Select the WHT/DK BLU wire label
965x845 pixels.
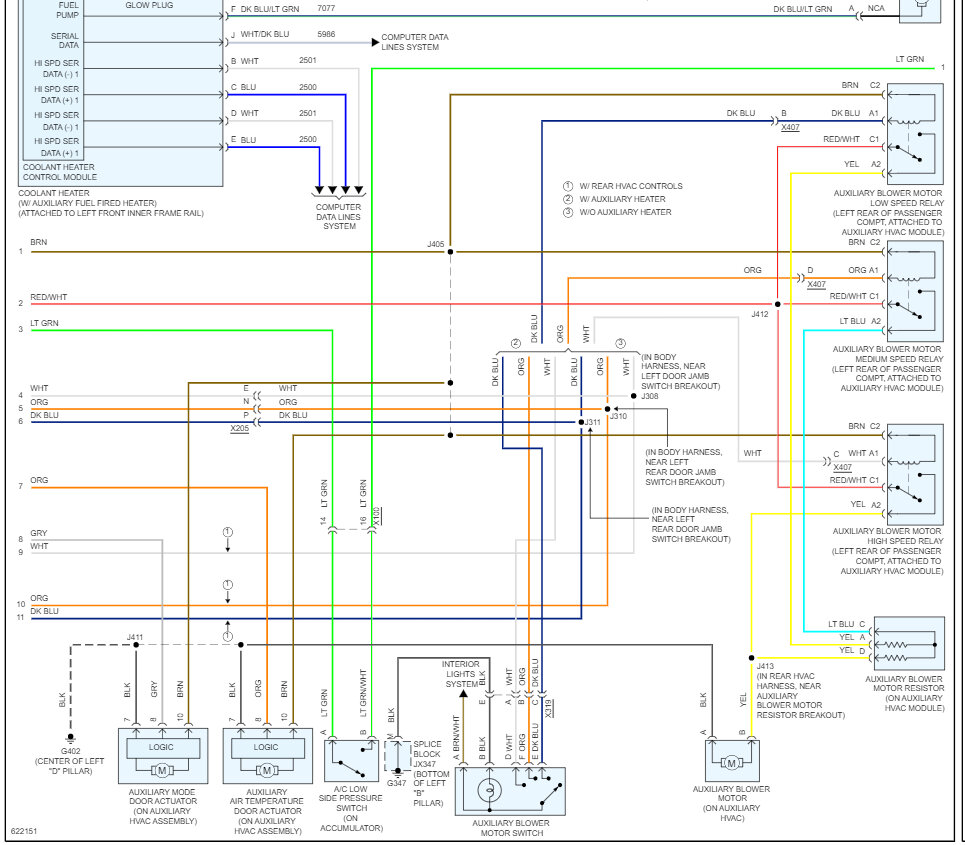(265, 34)
